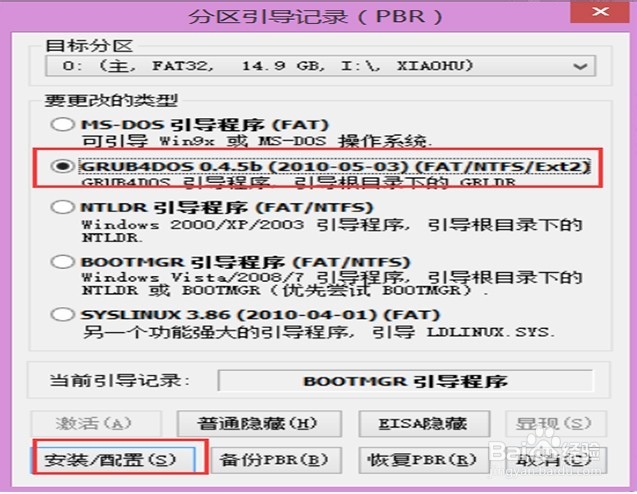Select GRUB4DOS 0.4.5b radio button
637x494 pixels.
62,166
